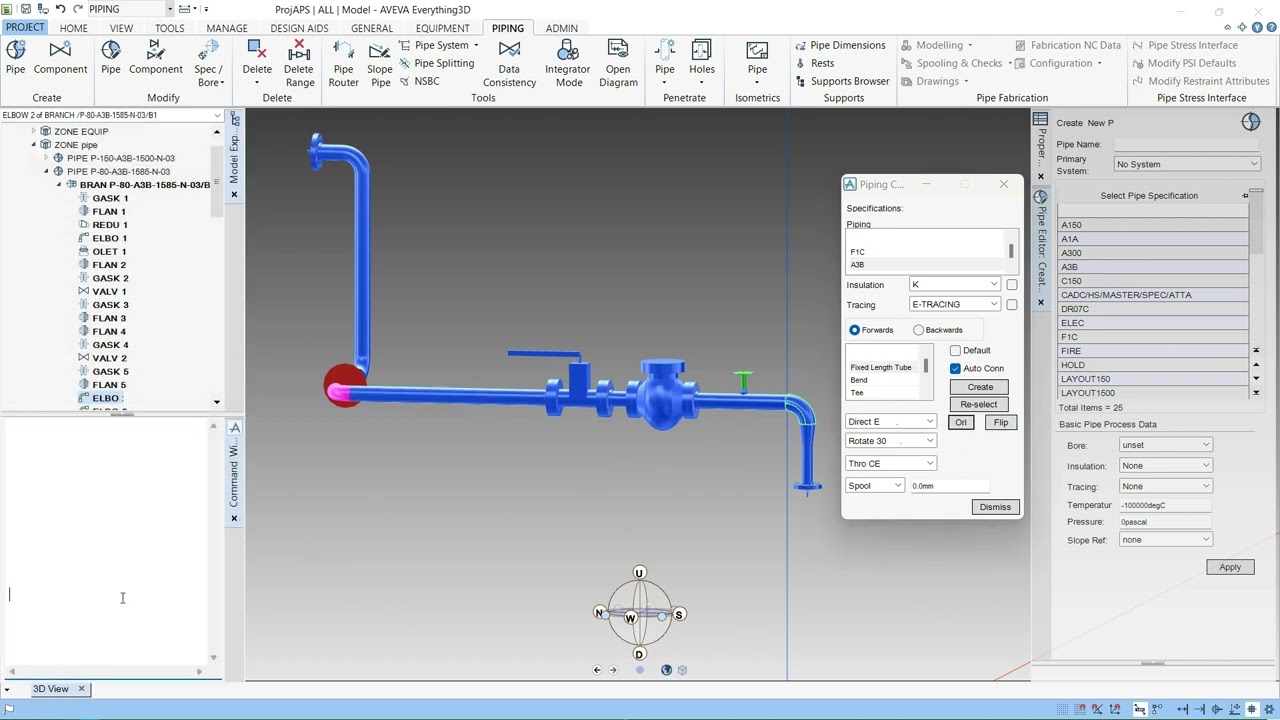Switch to the HOME ribbon tab

pyautogui.click(x=73, y=28)
